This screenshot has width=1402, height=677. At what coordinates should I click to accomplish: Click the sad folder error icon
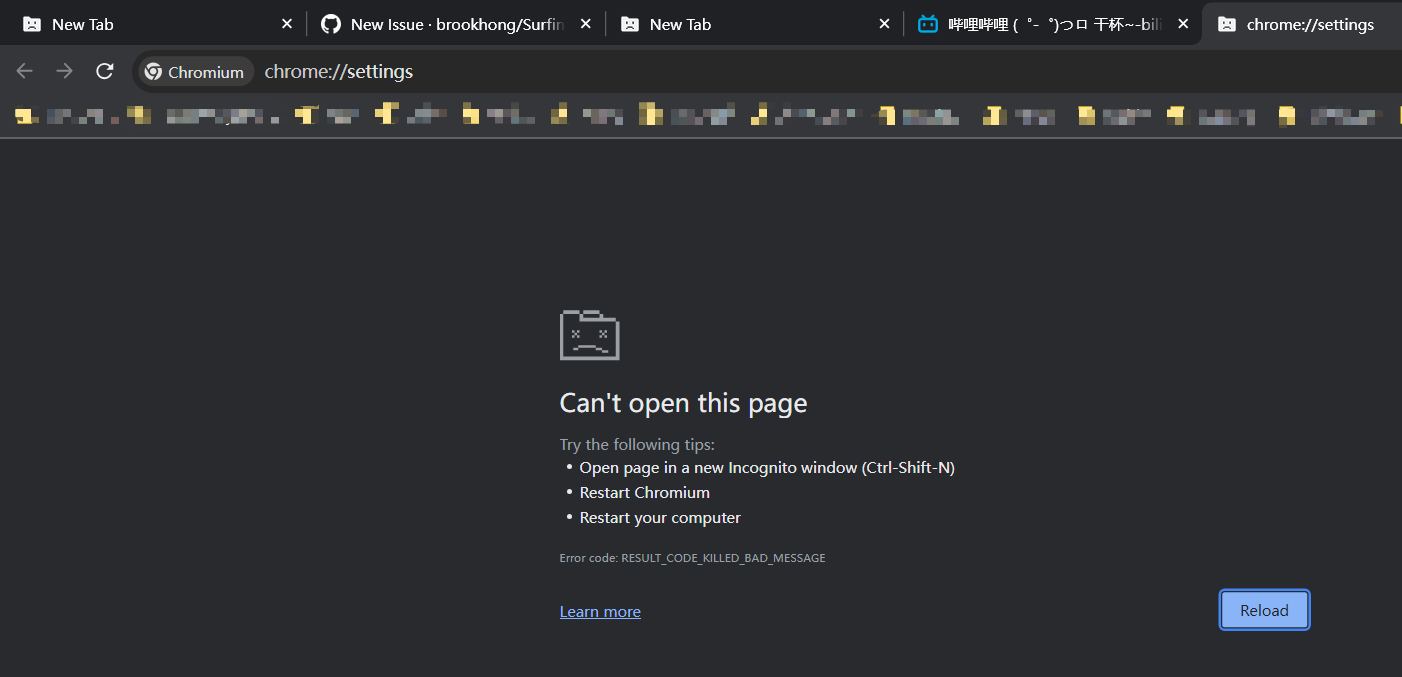(x=589, y=335)
